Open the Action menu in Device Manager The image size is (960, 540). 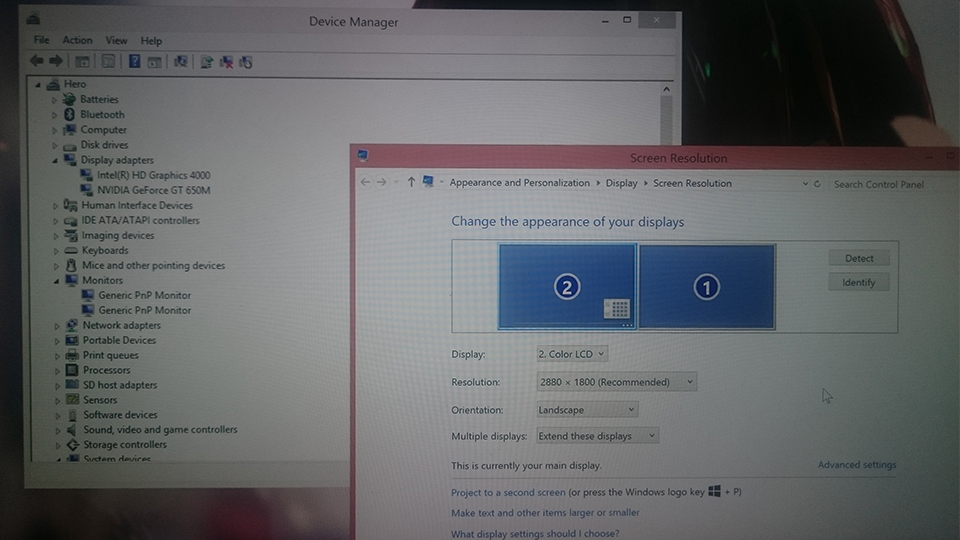click(x=77, y=40)
